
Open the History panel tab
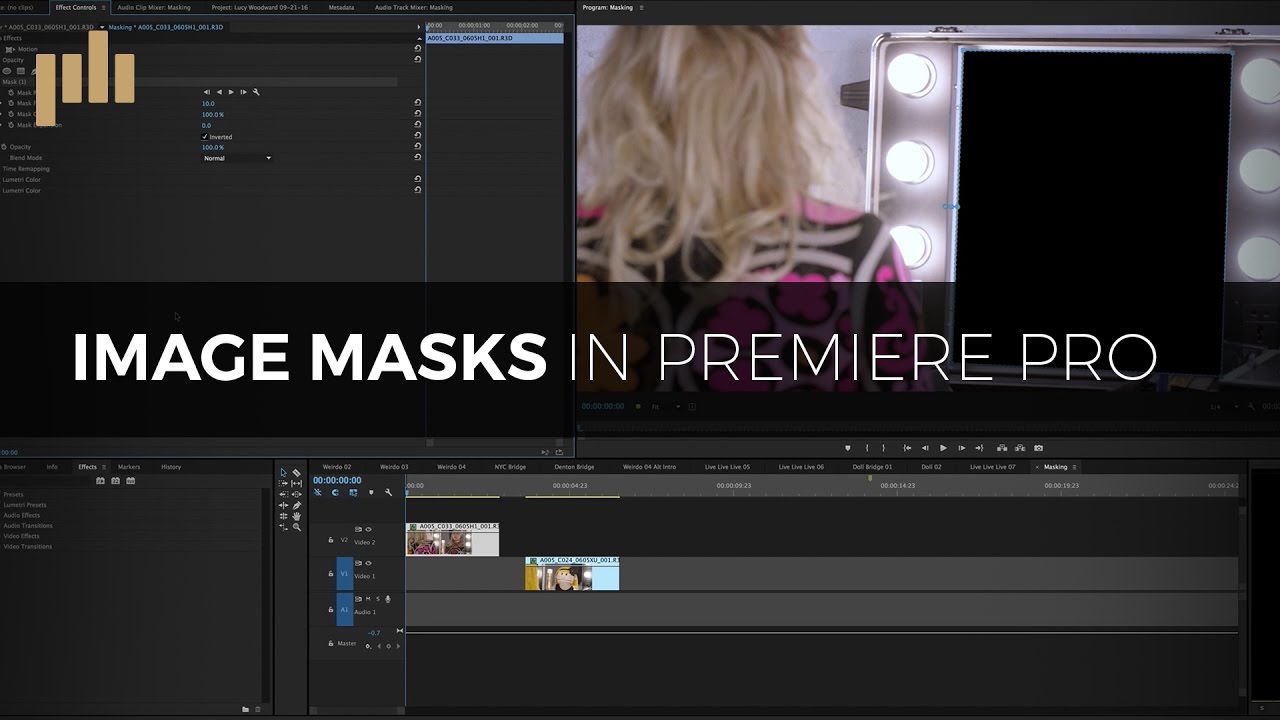point(171,467)
